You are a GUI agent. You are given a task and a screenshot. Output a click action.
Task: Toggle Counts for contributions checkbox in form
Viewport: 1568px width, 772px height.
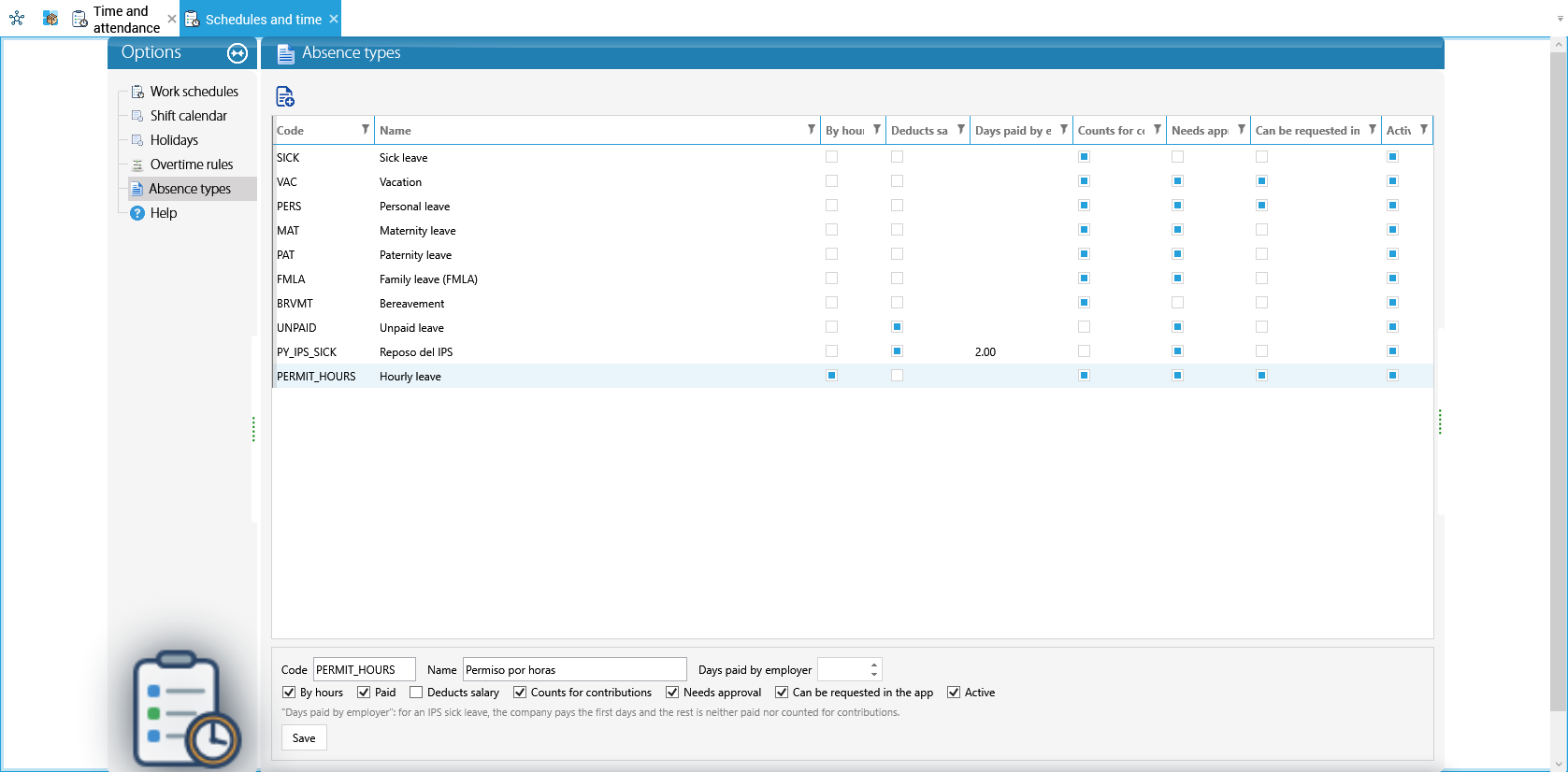[520, 693]
